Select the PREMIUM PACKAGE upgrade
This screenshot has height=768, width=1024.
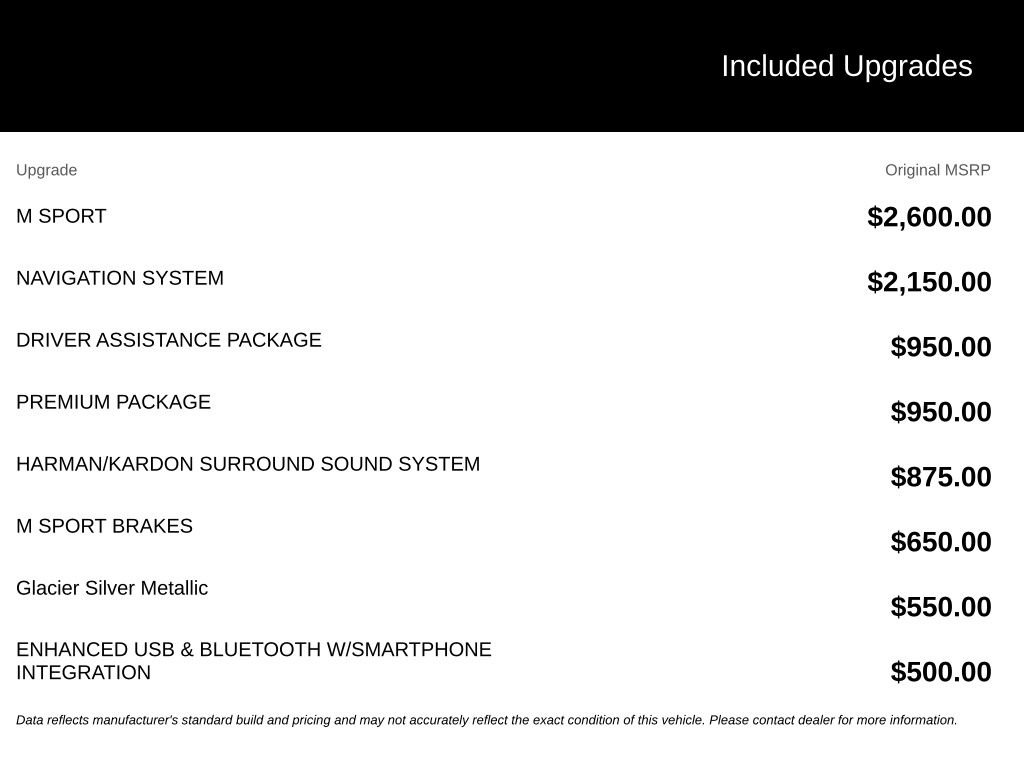[x=114, y=402]
